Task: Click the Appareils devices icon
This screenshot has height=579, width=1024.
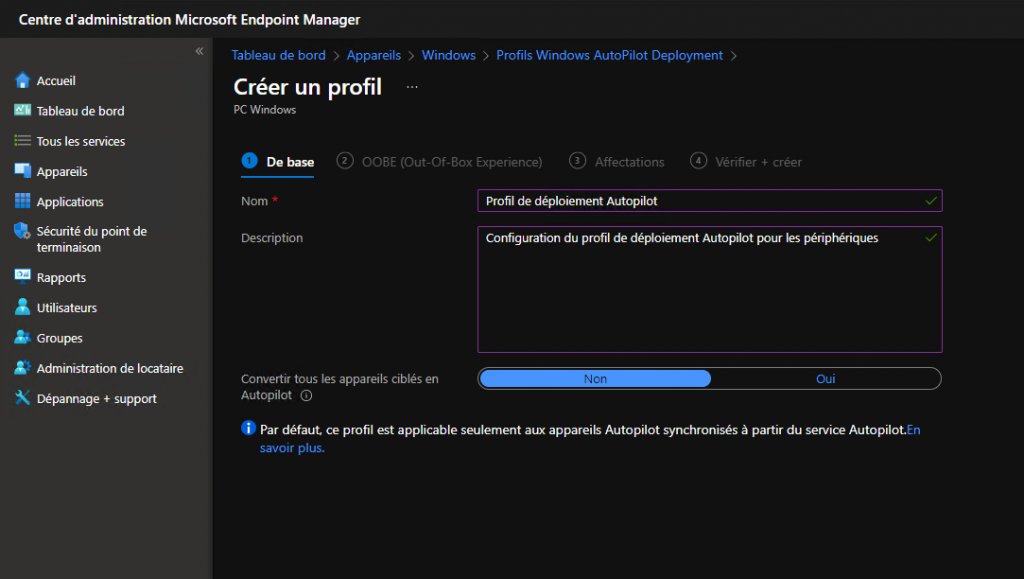Action: pos(22,171)
